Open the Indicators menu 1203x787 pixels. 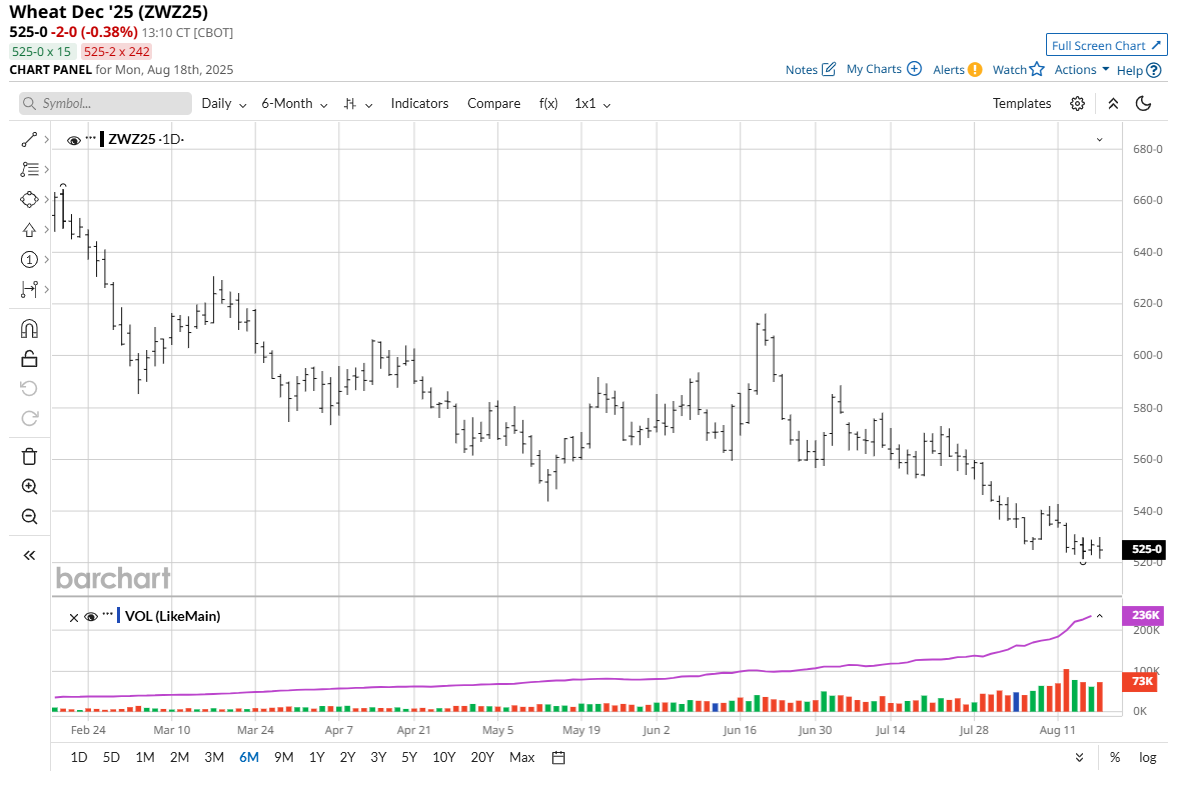point(419,103)
